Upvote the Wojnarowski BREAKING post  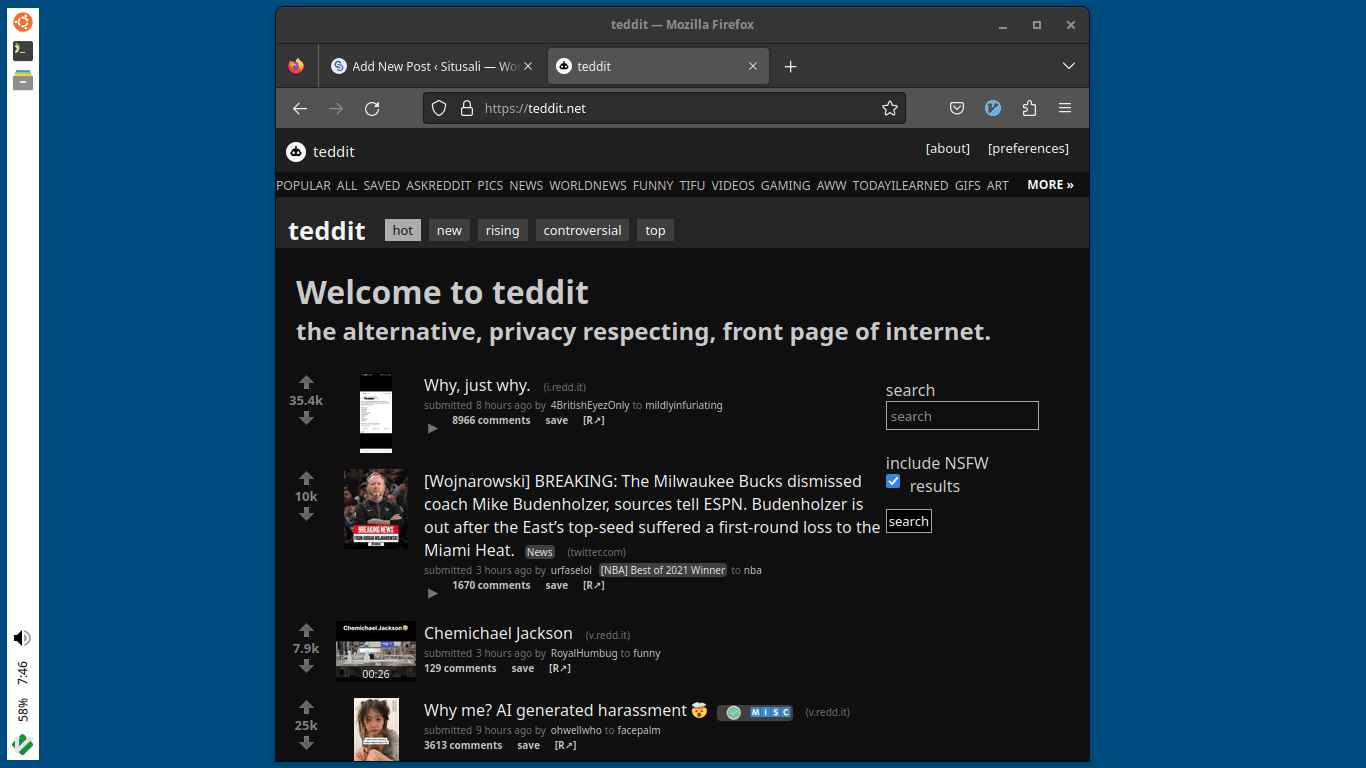(x=306, y=478)
